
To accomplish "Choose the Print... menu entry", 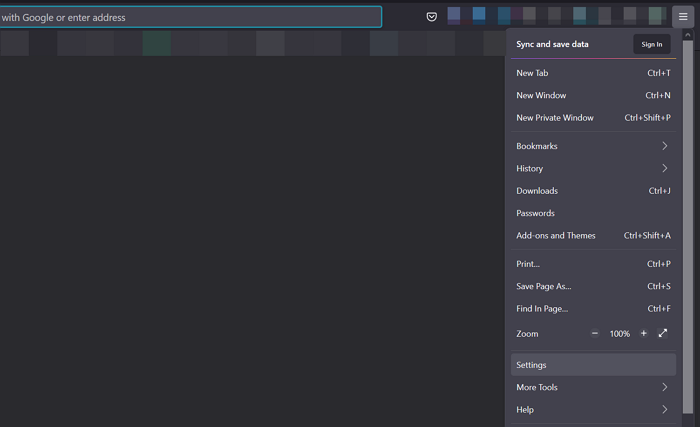I will (x=593, y=264).
